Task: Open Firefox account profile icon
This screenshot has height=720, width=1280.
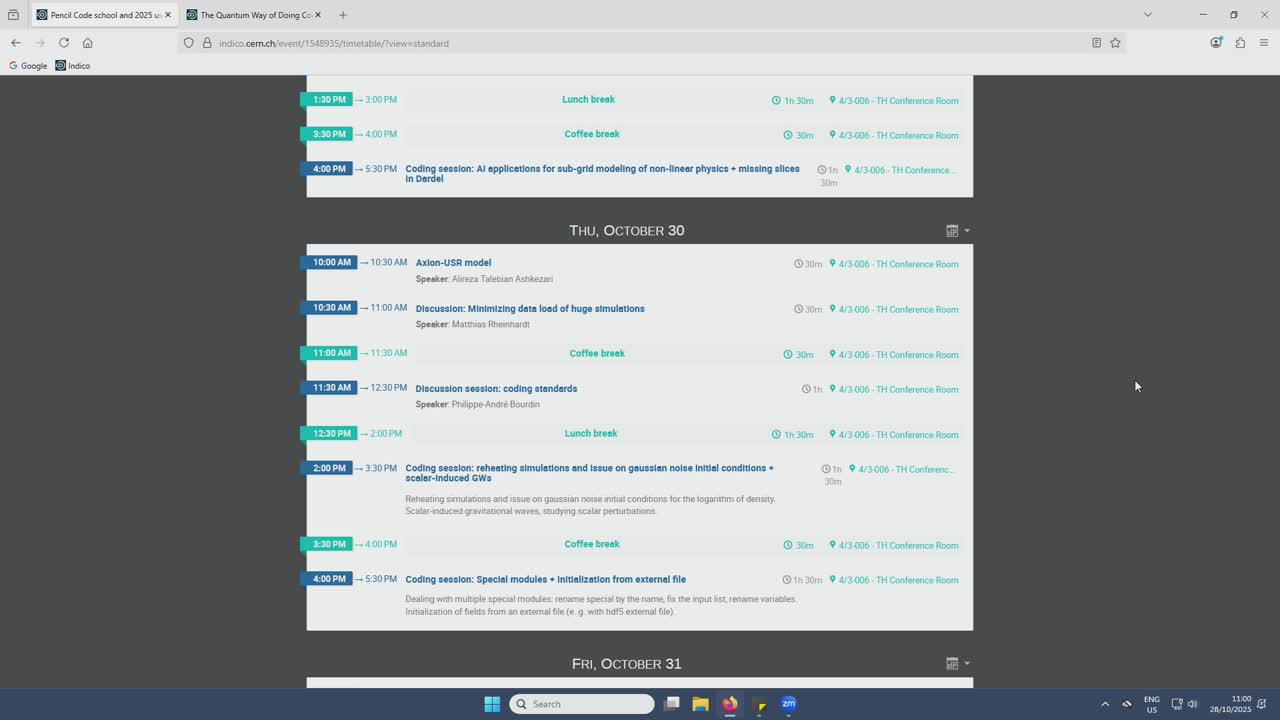Action: point(1216,43)
